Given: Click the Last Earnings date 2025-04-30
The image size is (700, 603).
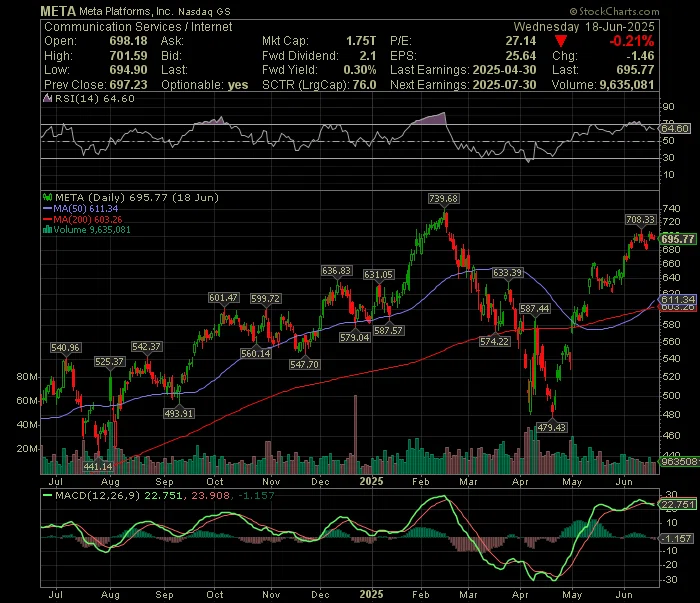Looking at the screenshot, I should [504, 70].
